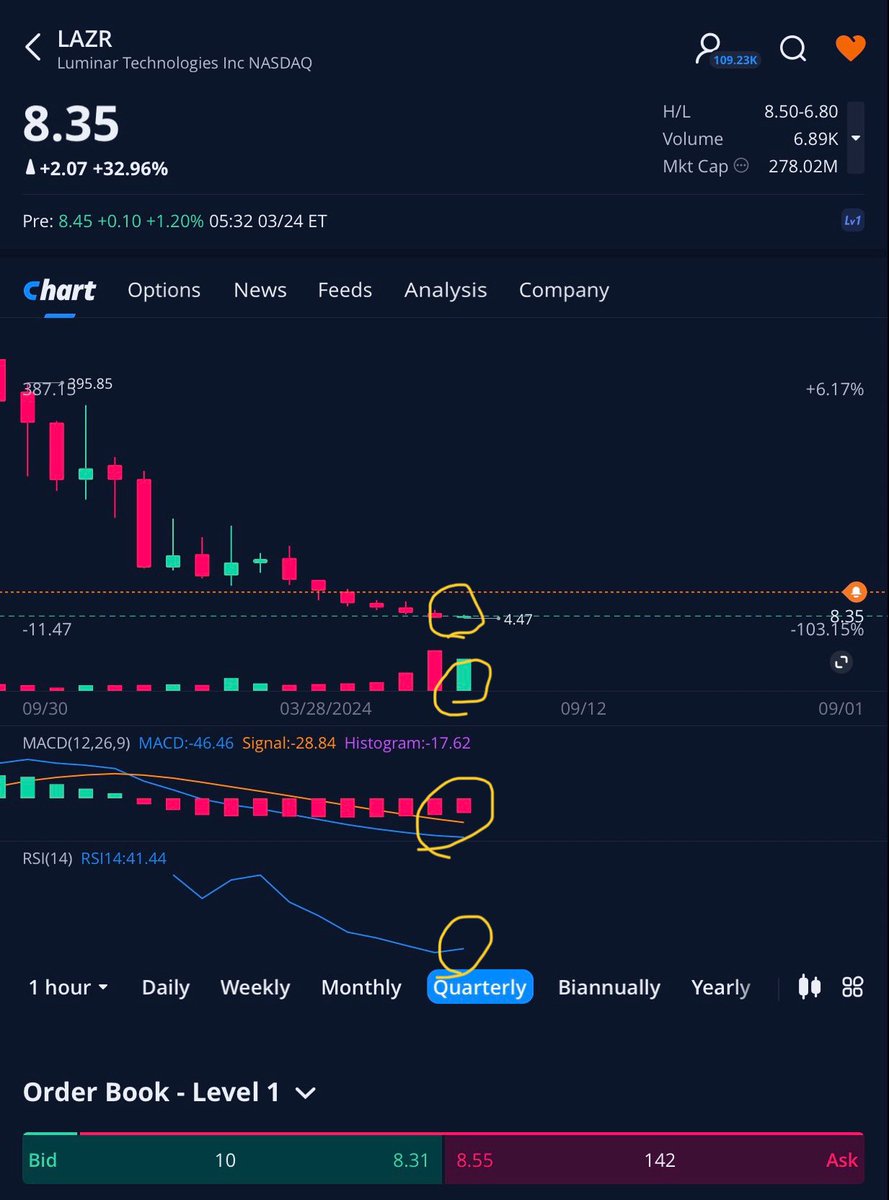Screen dimensions: 889x1200
Task: Open the search magnifier icon
Action: [793, 48]
